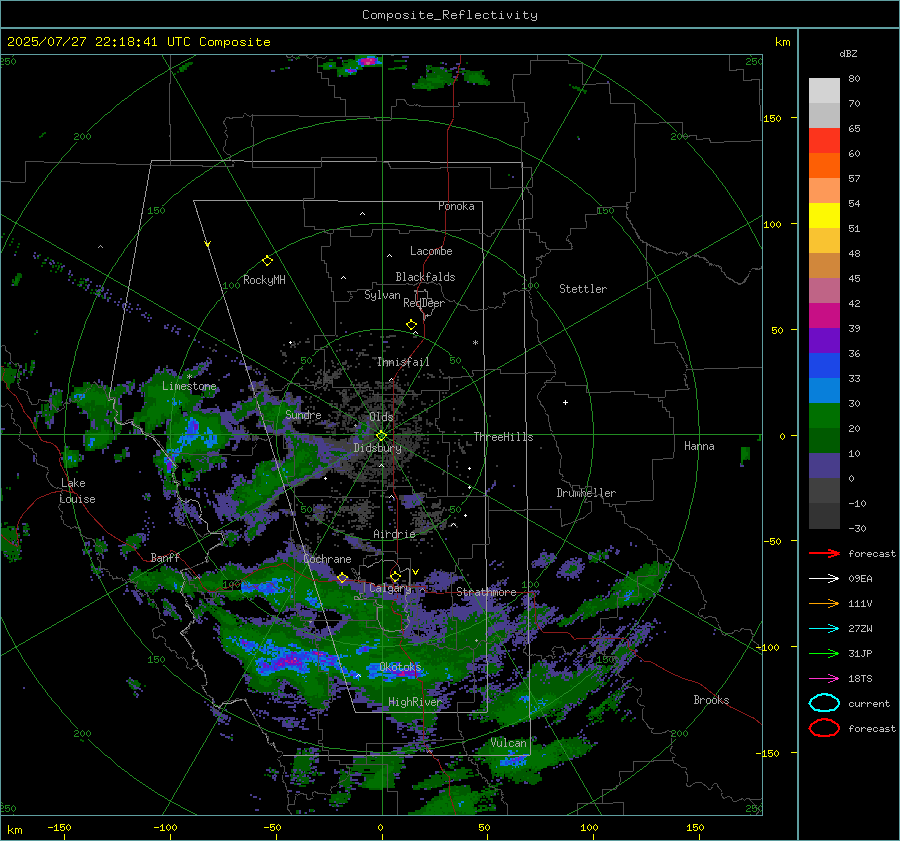Pick the bright green 30-20 dBZ swatch
900x841 pixels.
[x=824, y=416]
